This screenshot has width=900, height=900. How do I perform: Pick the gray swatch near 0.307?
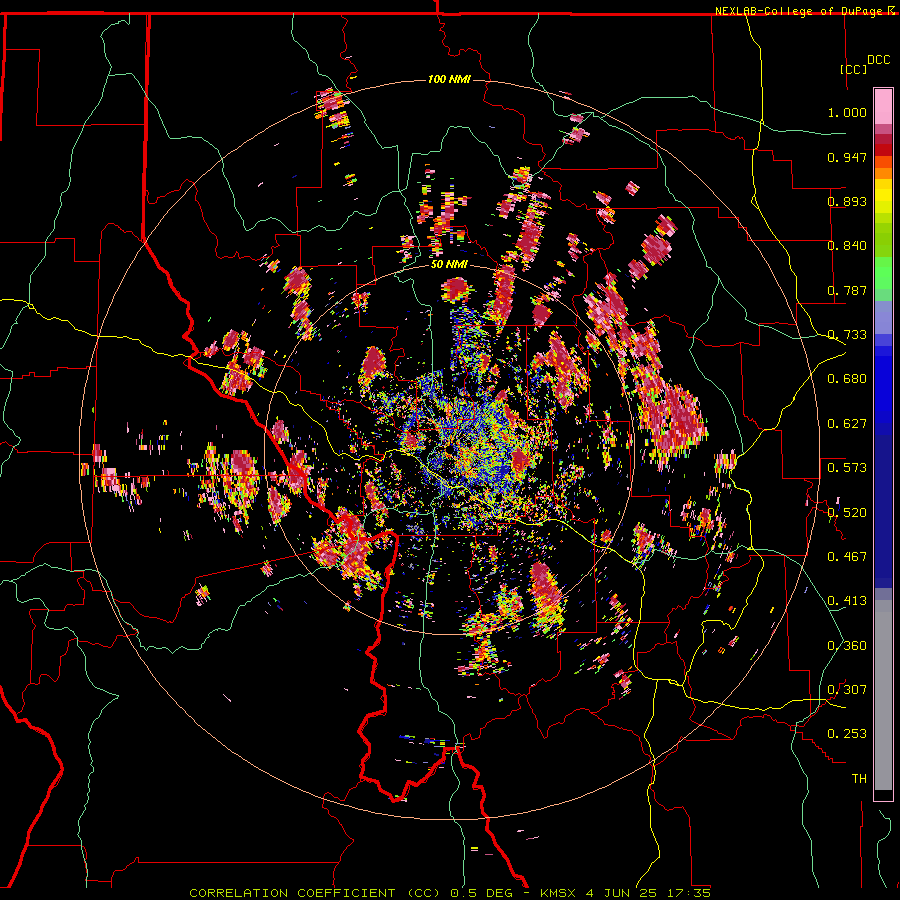click(x=883, y=695)
